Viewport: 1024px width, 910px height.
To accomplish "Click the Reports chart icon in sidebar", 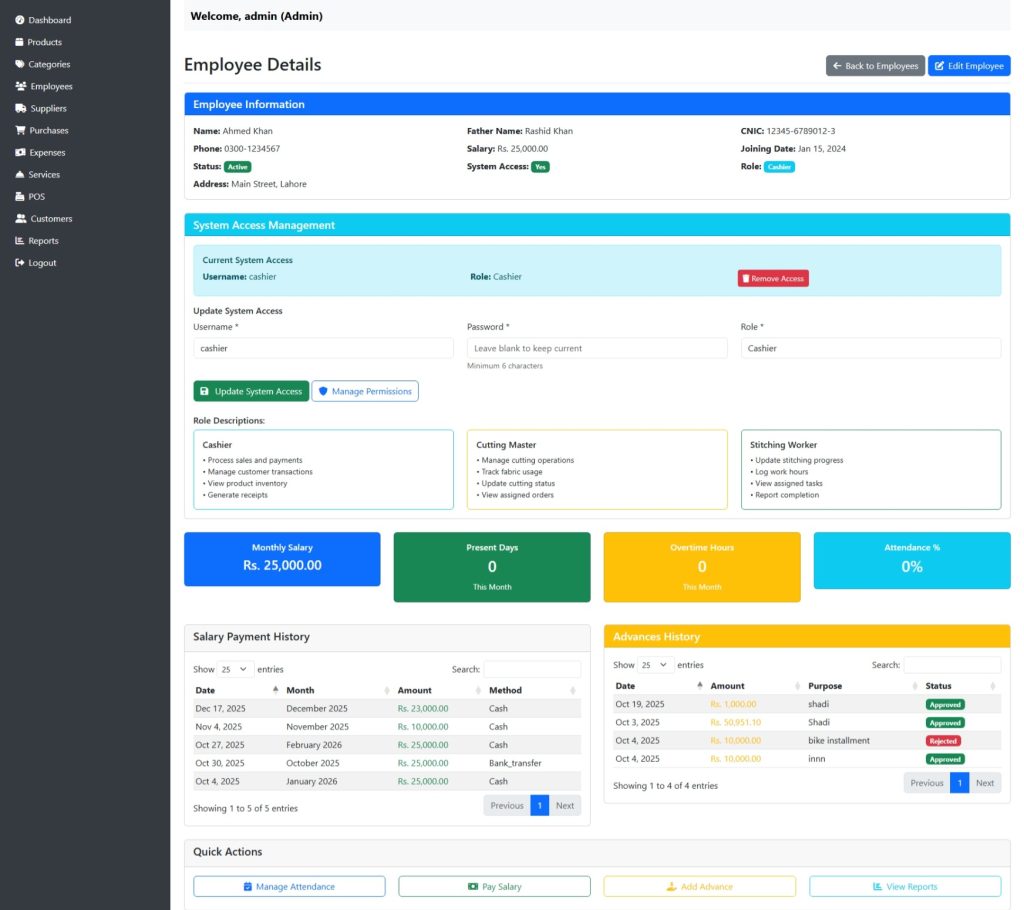I will click(20, 241).
